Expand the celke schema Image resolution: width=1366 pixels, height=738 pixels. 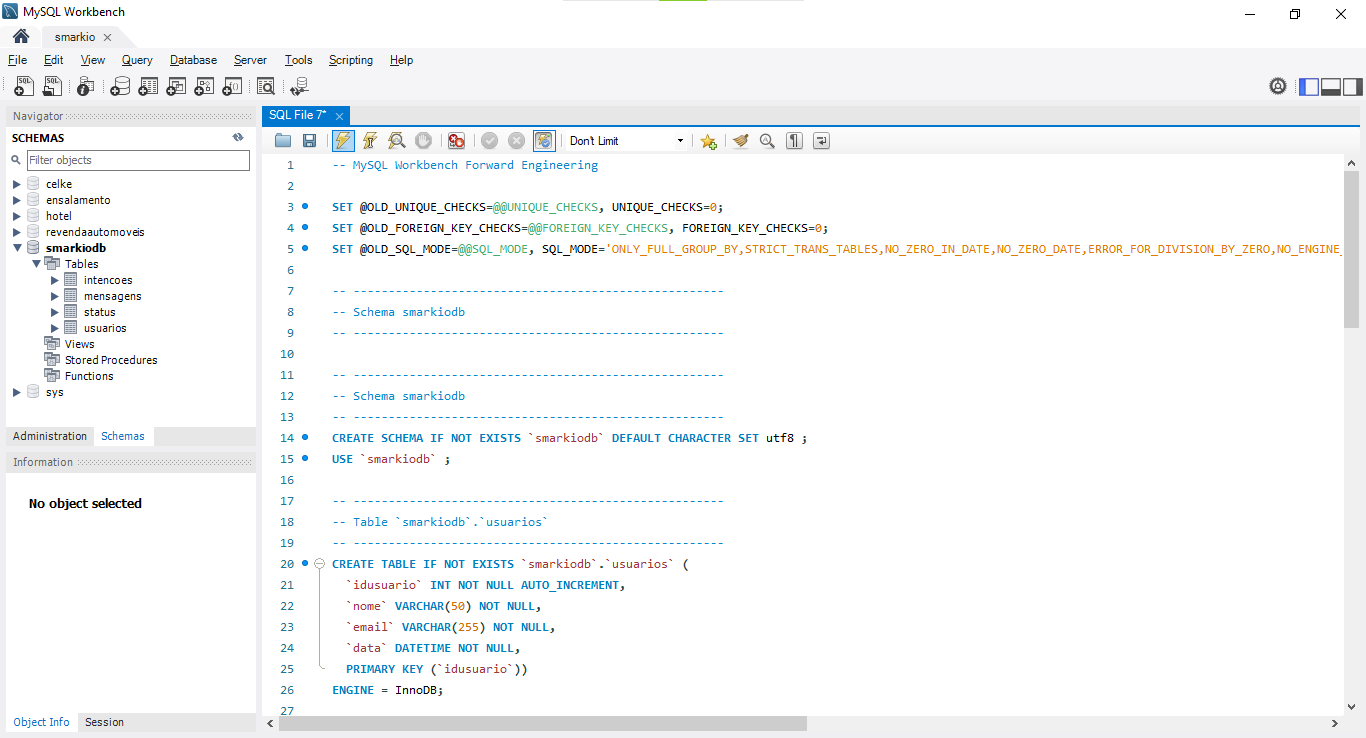17,184
